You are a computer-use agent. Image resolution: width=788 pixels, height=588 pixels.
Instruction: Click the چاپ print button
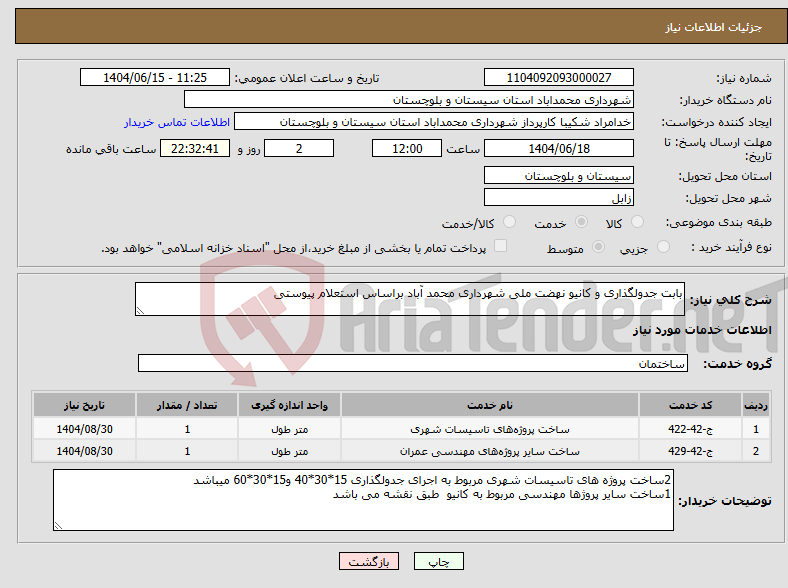tap(439, 561)
